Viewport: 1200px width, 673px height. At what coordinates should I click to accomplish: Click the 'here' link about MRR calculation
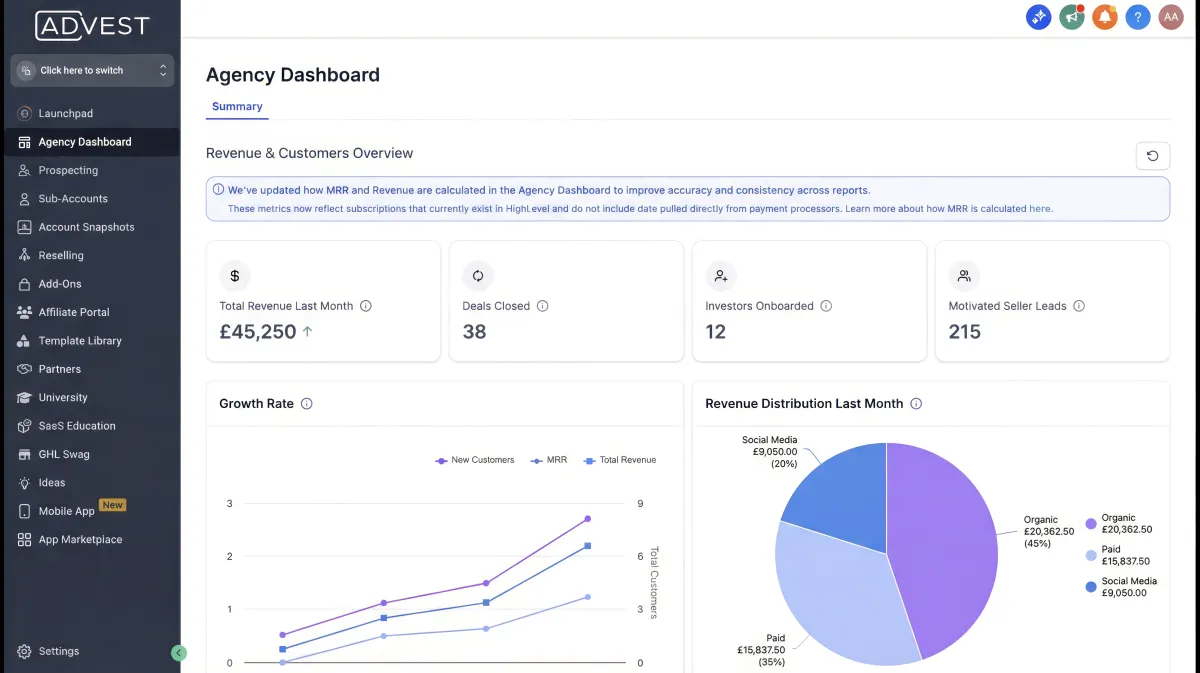point(1040,209)
